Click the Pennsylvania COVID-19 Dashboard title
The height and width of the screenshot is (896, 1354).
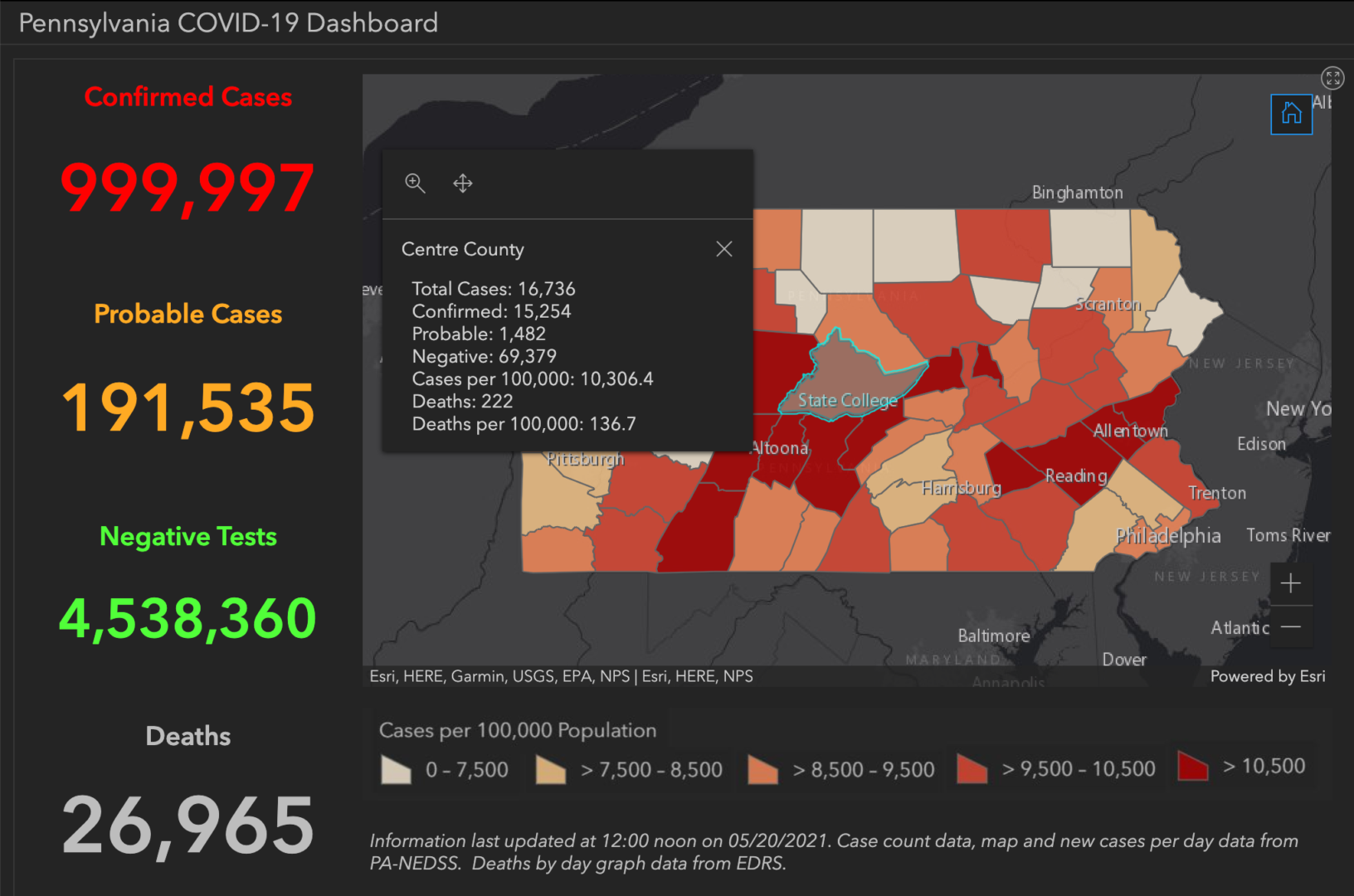[228, 23]
